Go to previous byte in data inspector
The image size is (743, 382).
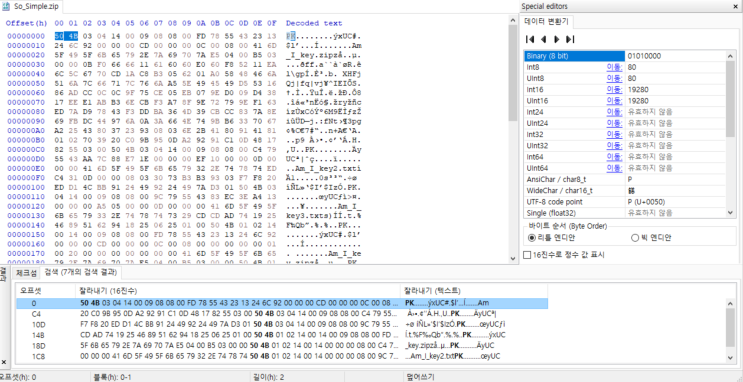[544, 39]
